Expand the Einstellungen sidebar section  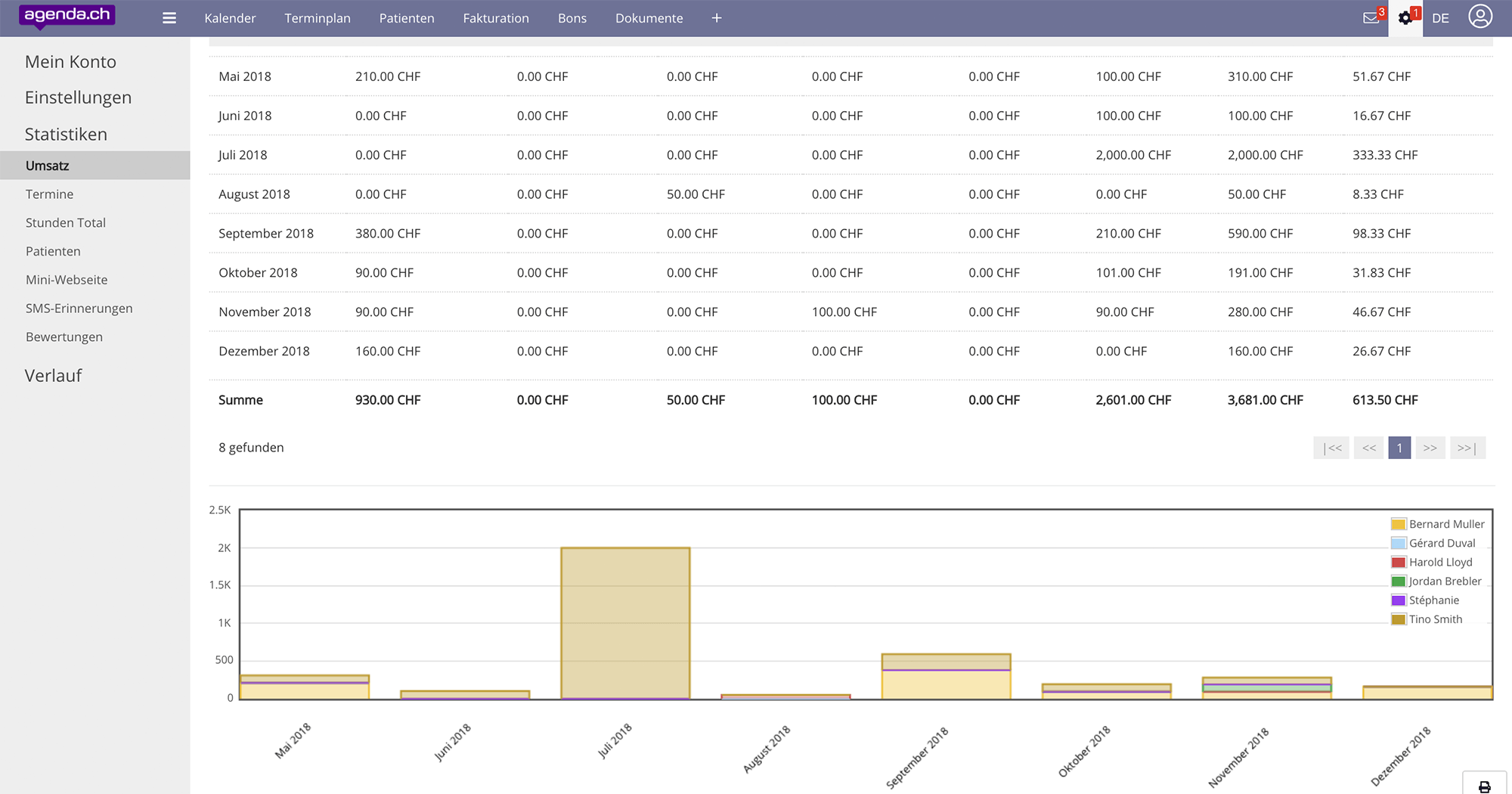[78, 98]
